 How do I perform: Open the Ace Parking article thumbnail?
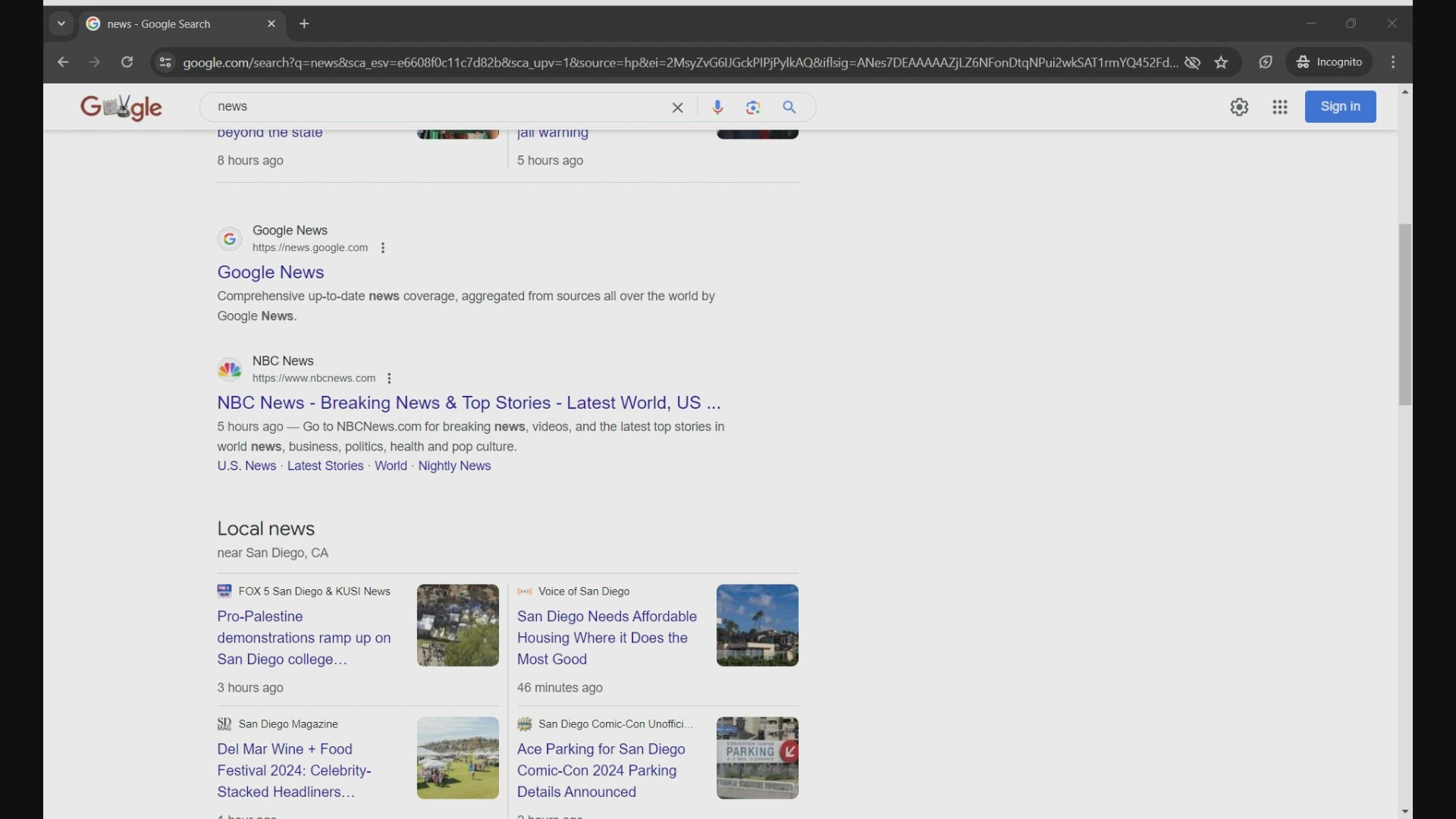pyautogui.click(x=757, y=758)
